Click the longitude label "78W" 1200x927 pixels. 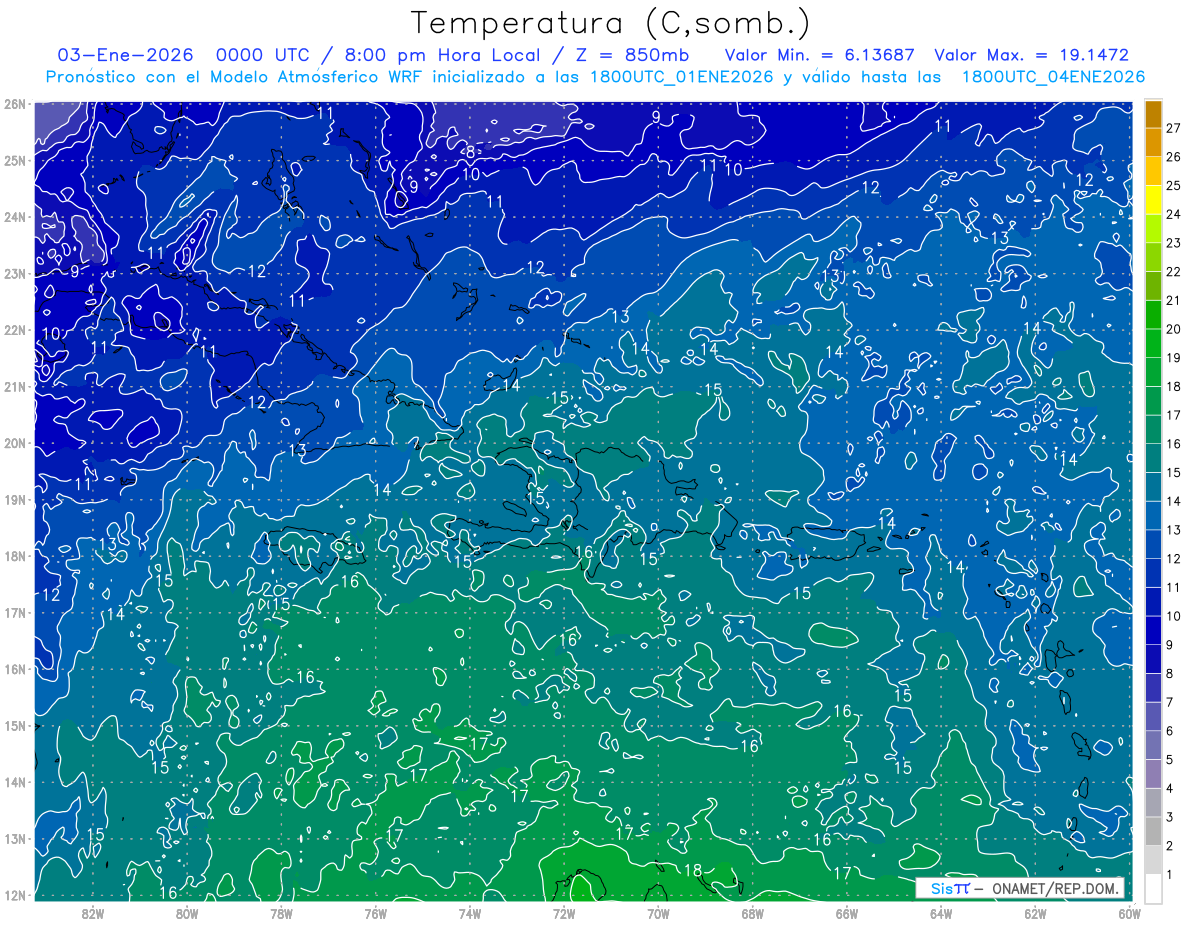tap(281, 913)
